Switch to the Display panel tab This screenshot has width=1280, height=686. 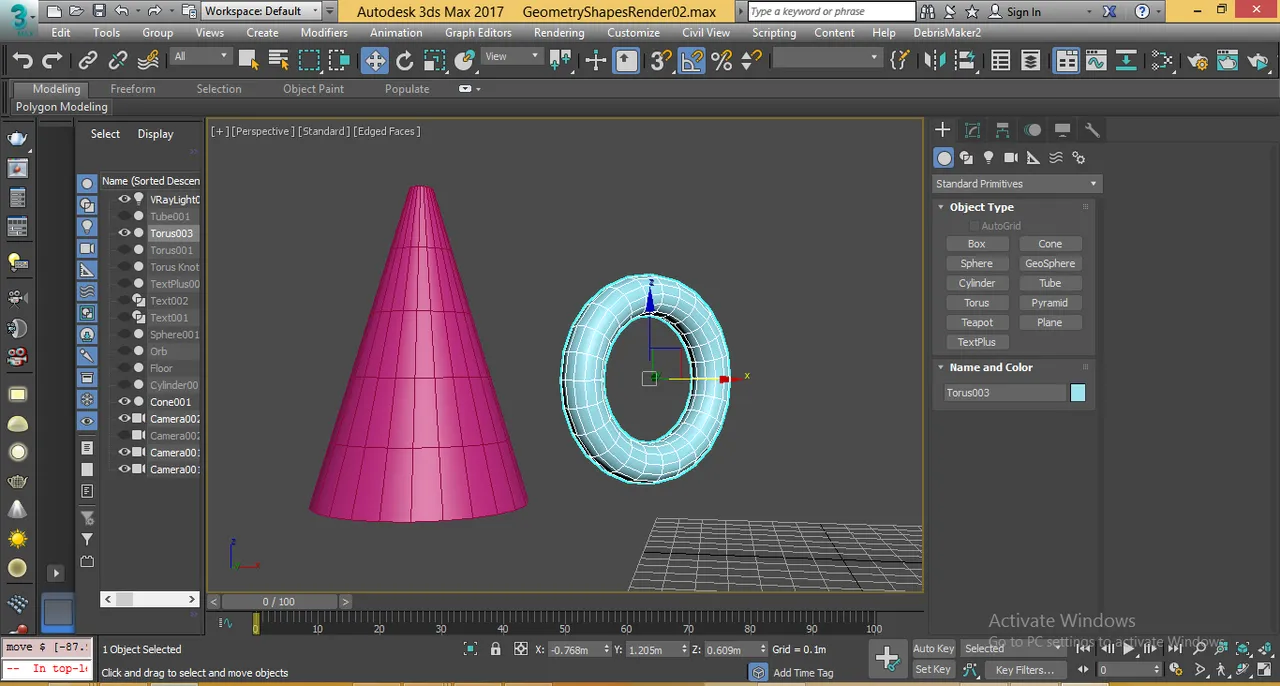[x=1062, y=130]
